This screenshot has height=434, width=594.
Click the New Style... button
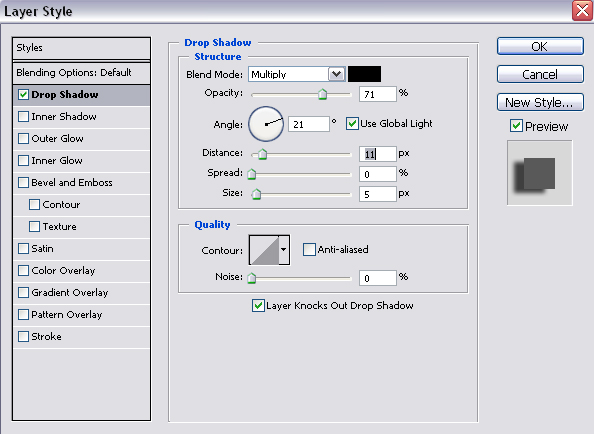(540, 102)
